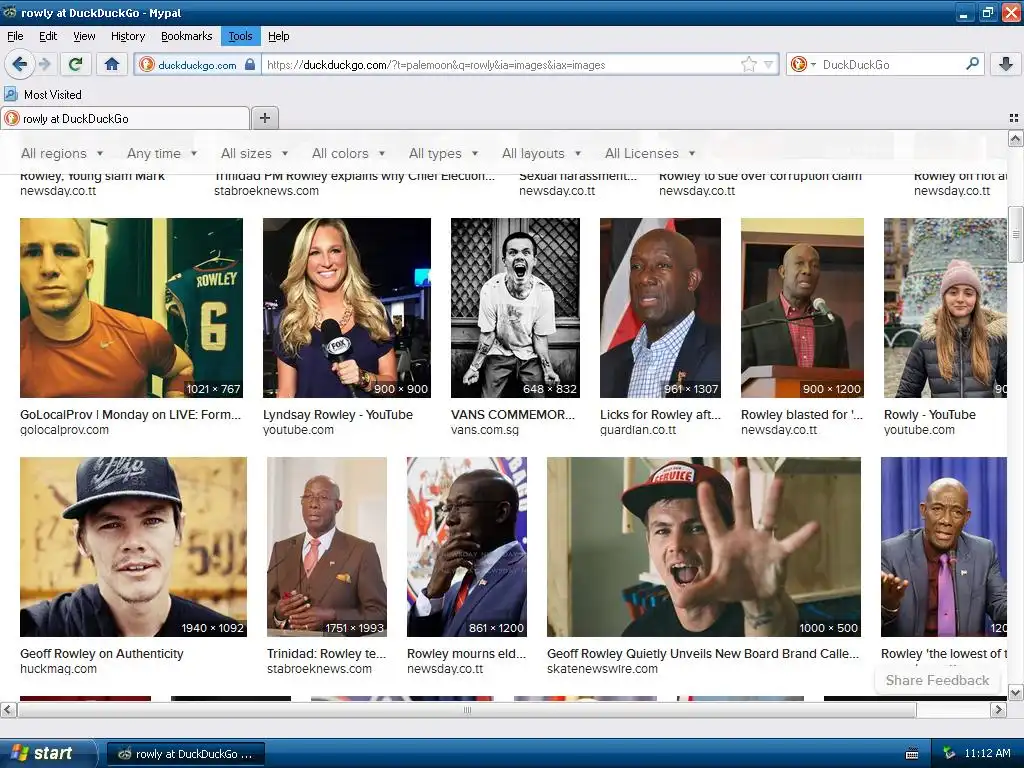Open the Edit menu

click(x=48, y=36)
